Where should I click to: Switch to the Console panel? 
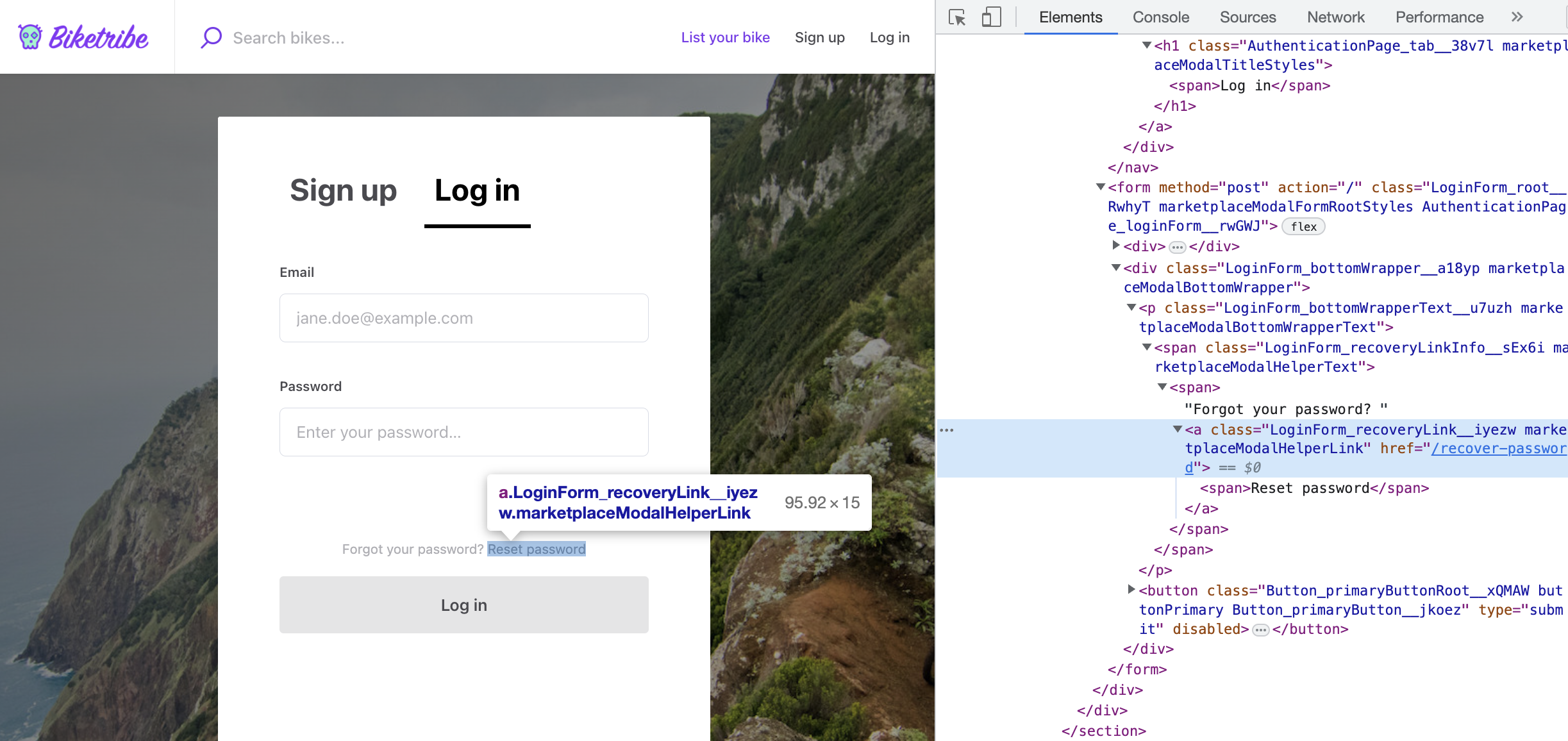click(x=1160, y=17)
